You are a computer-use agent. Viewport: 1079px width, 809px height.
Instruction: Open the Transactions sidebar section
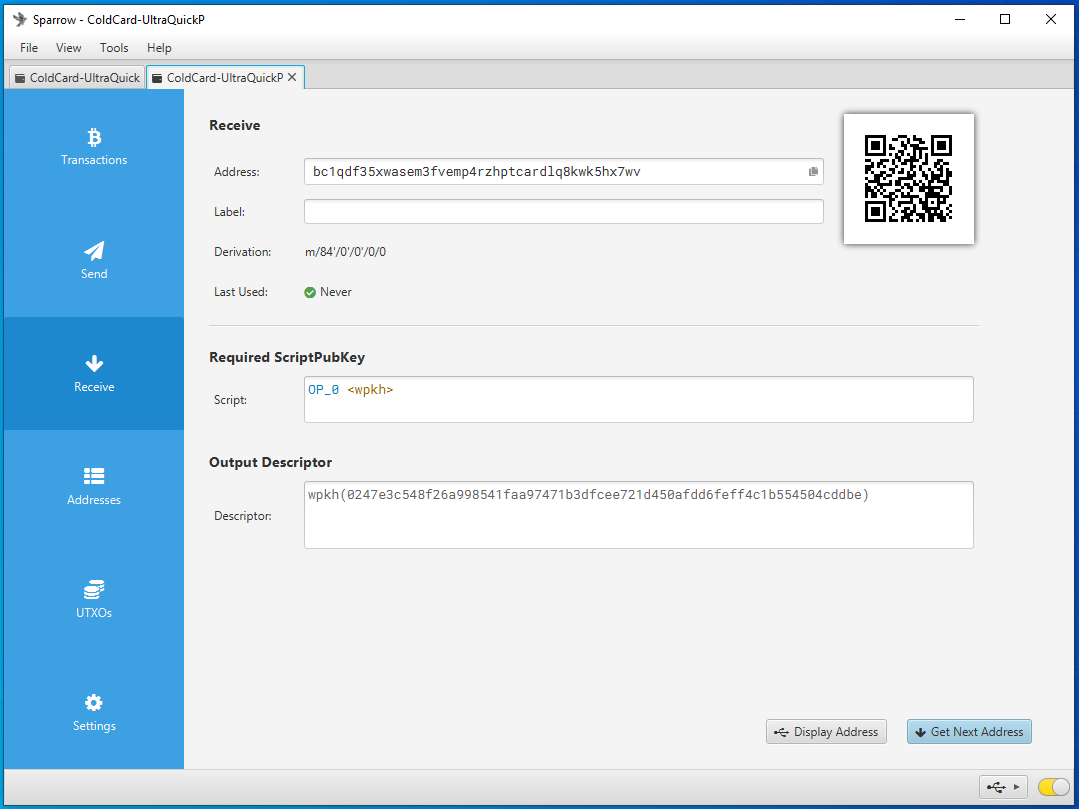94,147
